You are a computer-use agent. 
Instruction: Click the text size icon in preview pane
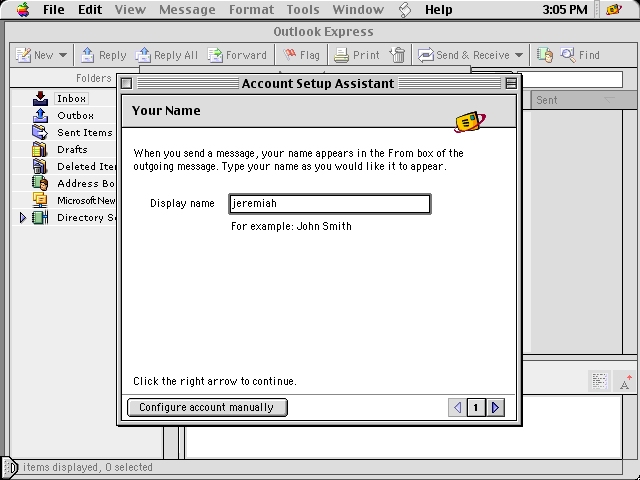click(625, 381)
